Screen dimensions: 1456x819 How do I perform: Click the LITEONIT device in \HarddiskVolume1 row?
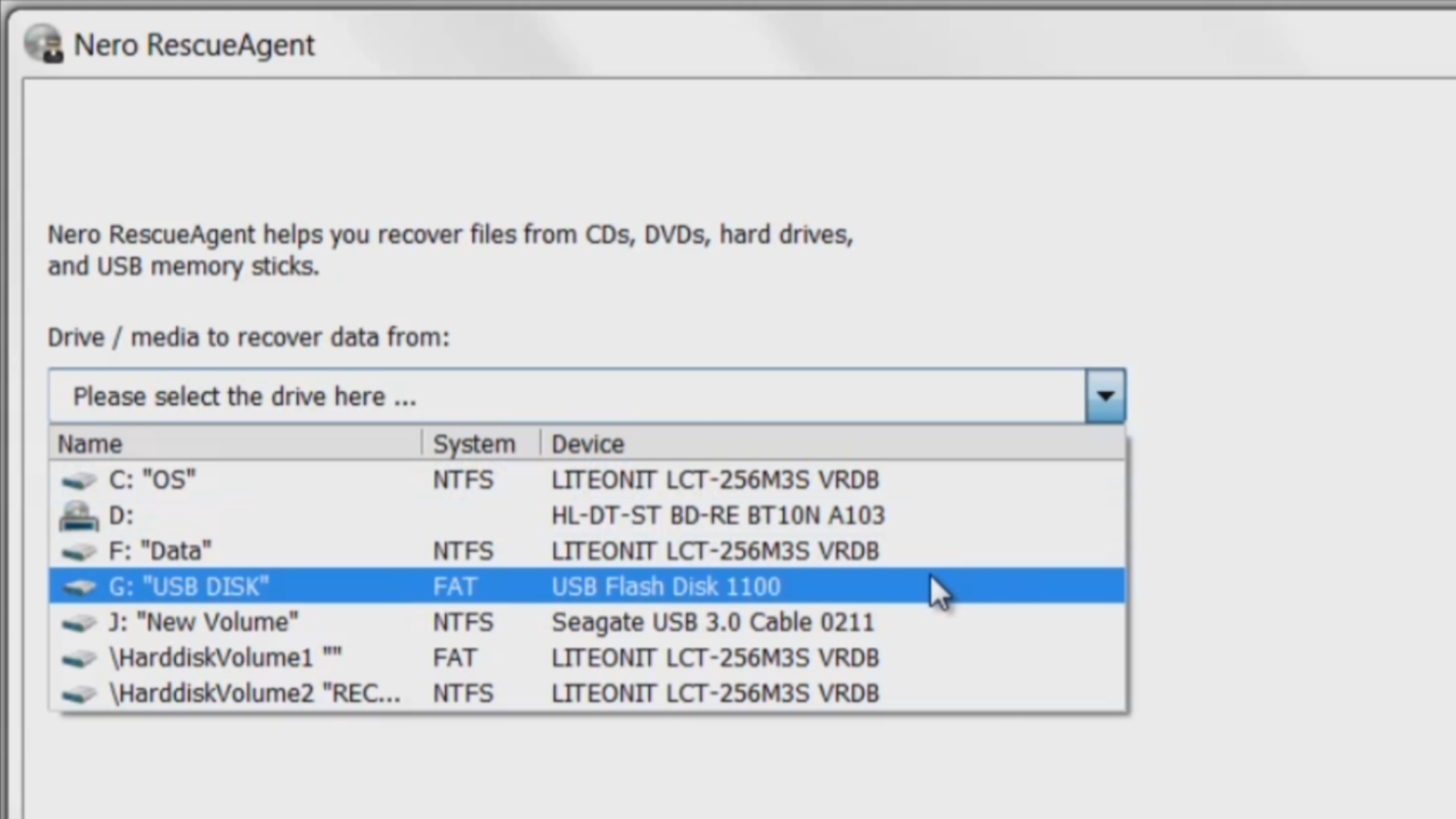[715, 657]
